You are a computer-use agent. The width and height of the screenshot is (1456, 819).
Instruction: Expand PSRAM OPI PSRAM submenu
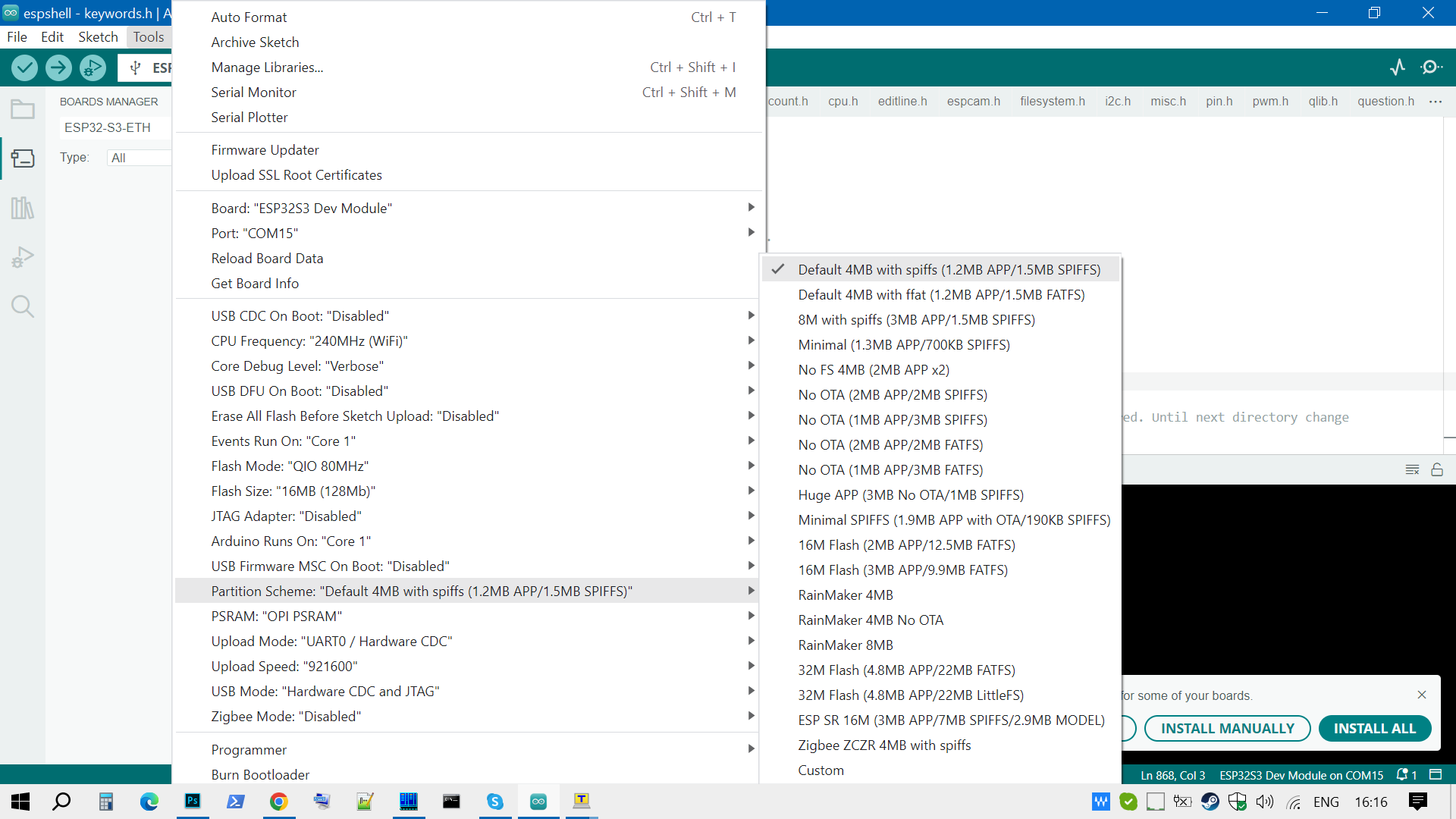[468, 617]
